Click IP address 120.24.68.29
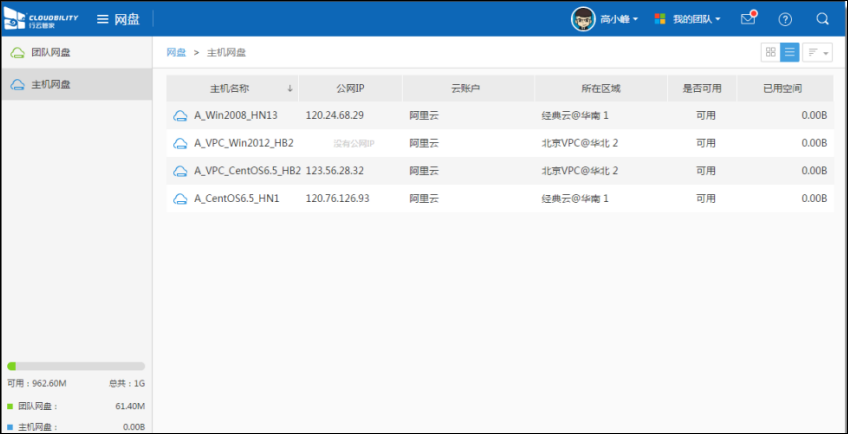 click(335, 115)
